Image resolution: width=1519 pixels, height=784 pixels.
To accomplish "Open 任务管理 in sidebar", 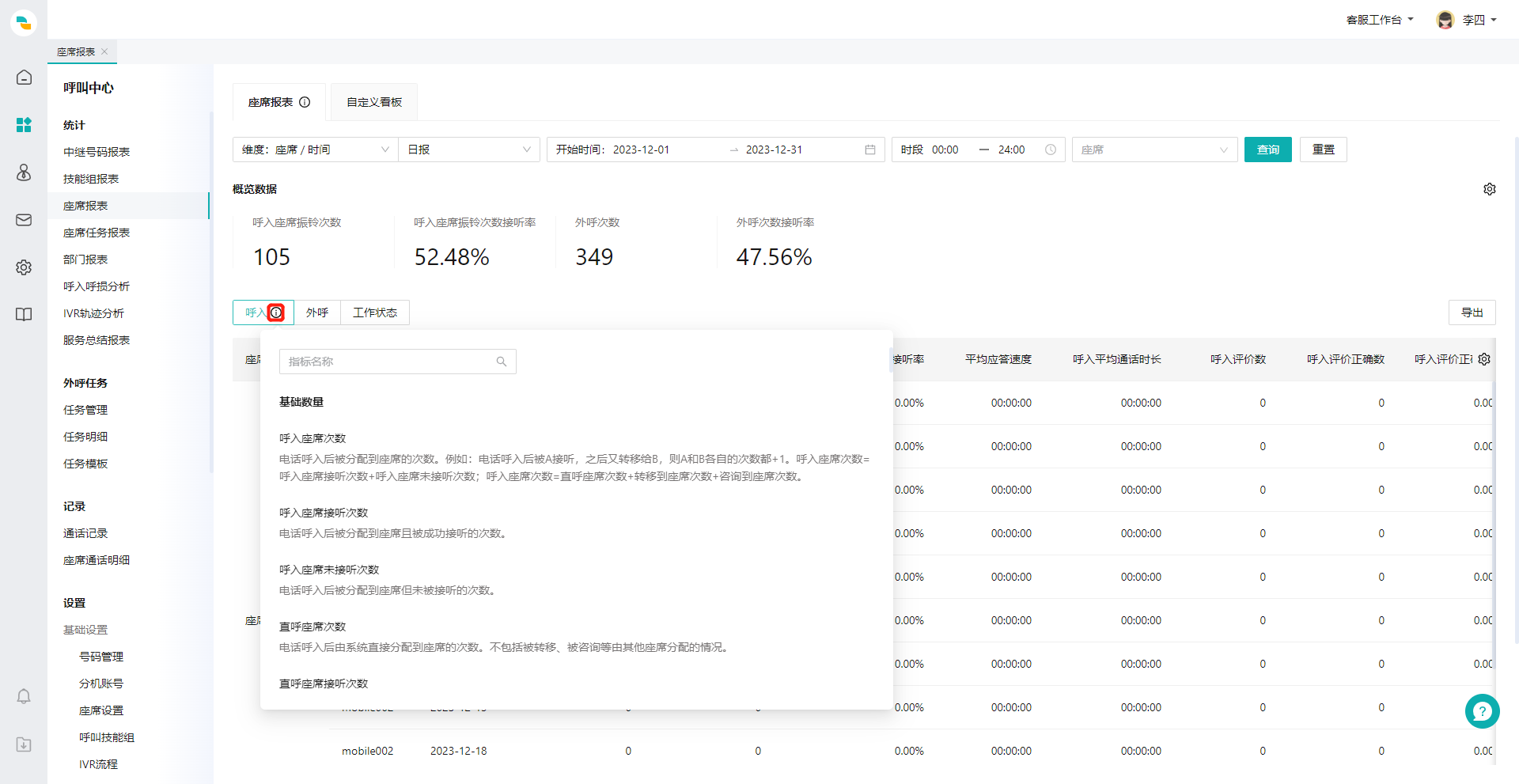I will click(x=85, y=410).
